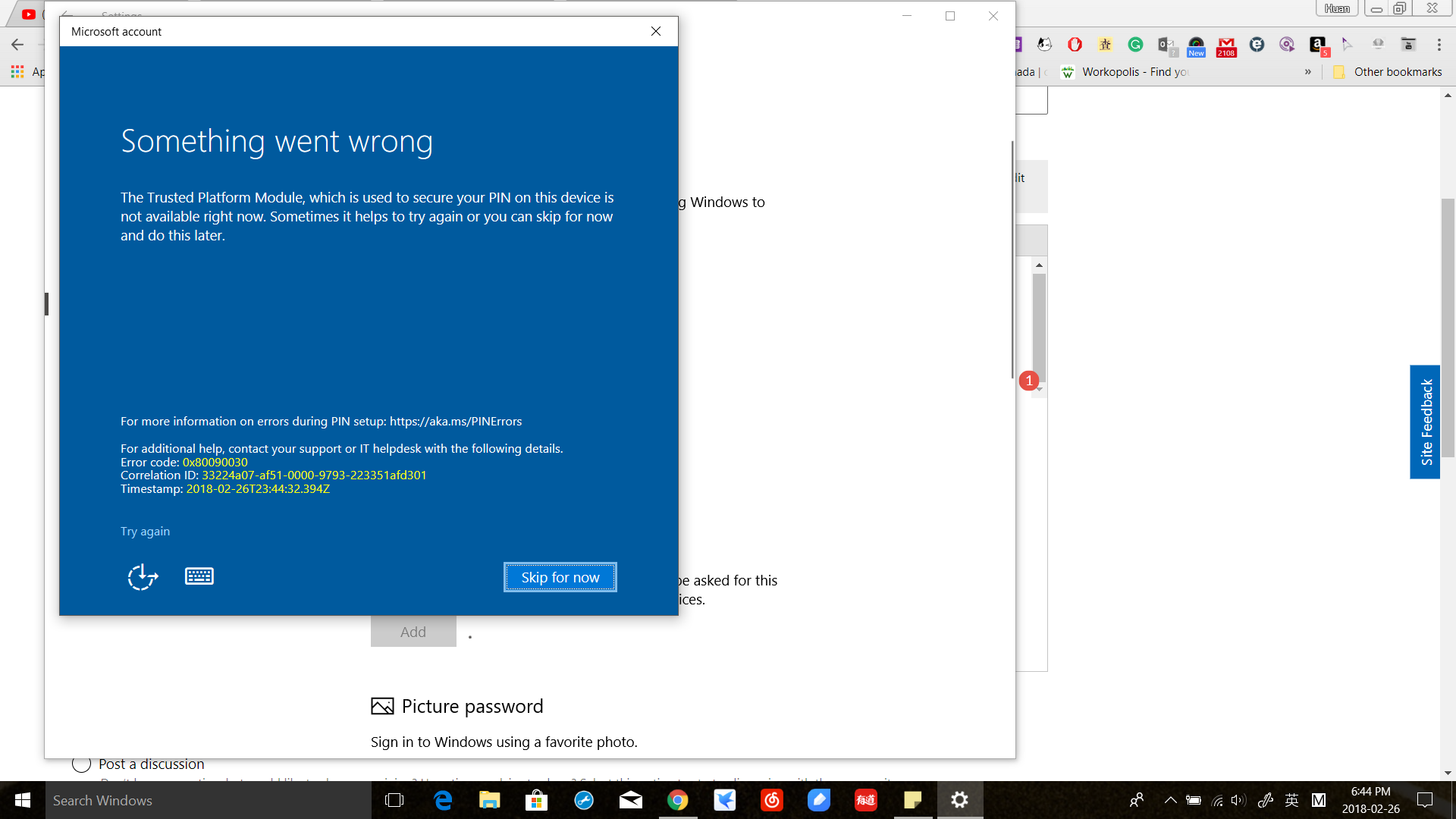Open Sticky Notes from the taskbar

point(912,800)
